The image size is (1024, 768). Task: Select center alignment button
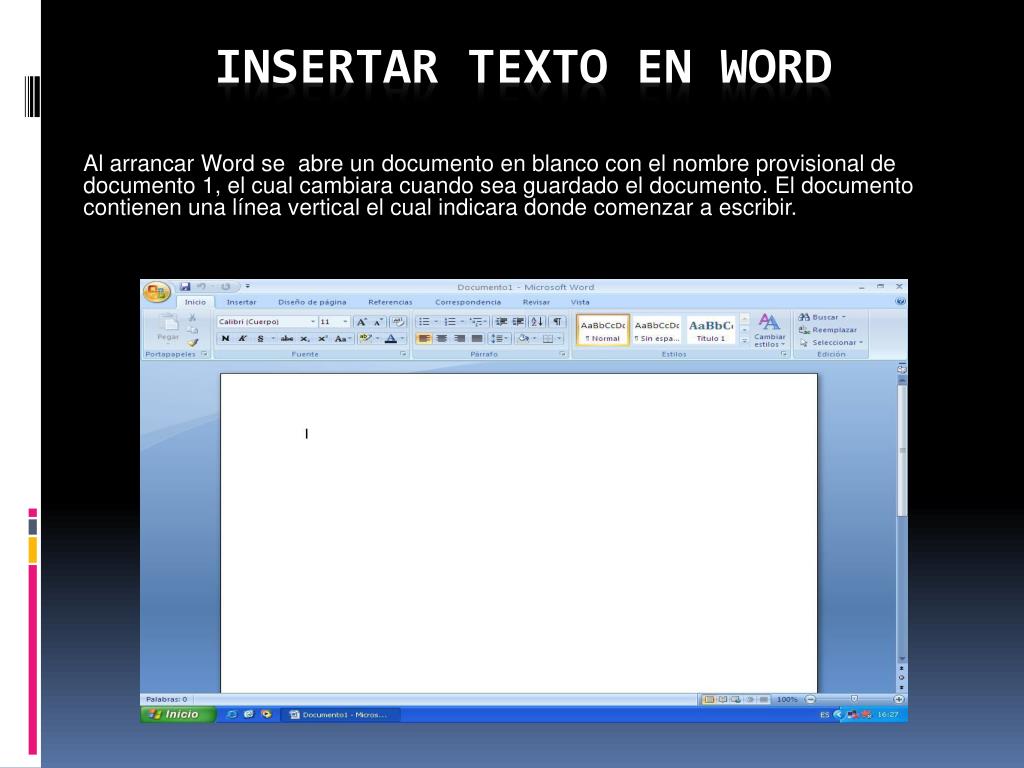click(x=441, y=338)
